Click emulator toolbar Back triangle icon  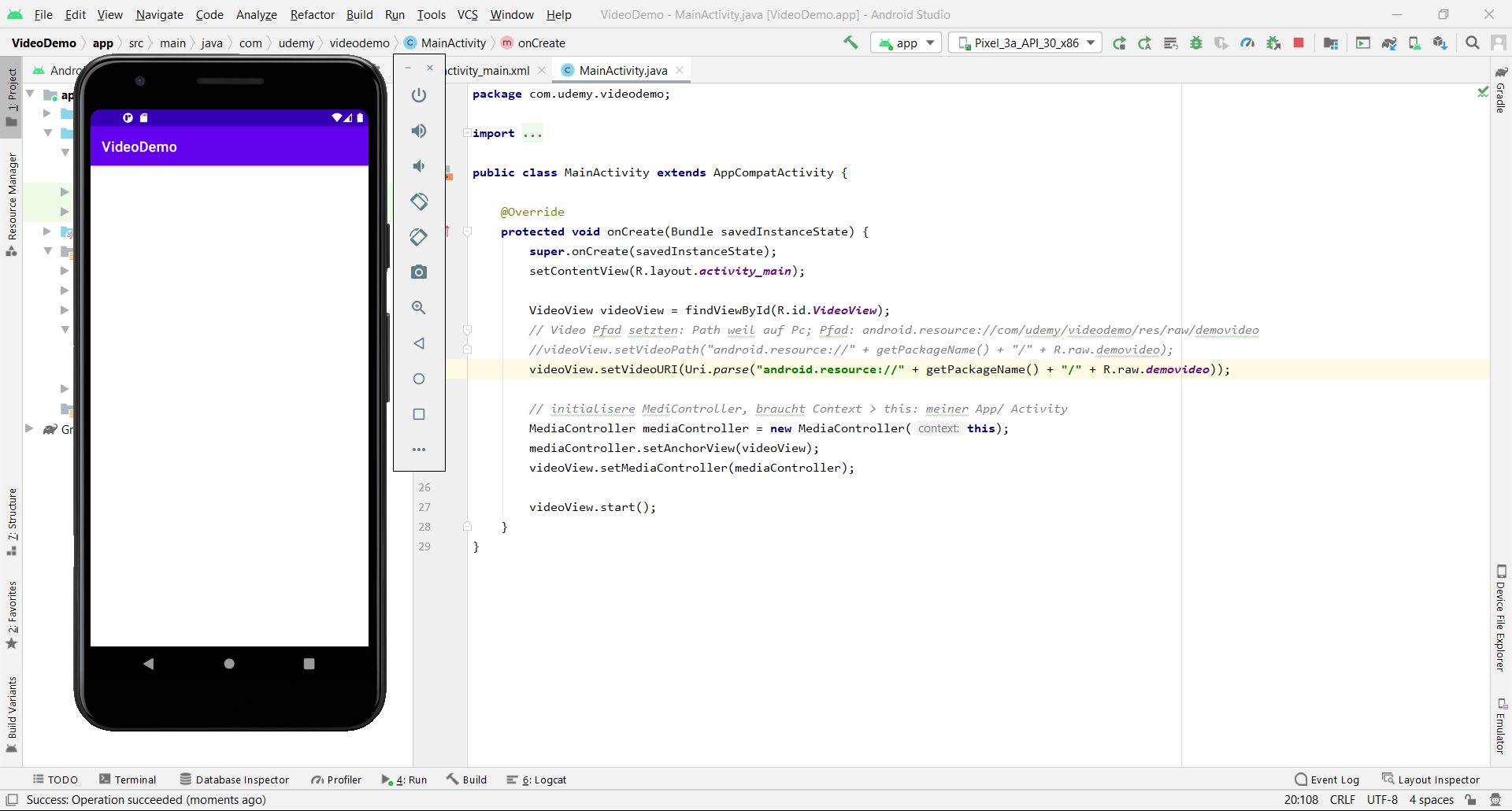pos(419,343)
